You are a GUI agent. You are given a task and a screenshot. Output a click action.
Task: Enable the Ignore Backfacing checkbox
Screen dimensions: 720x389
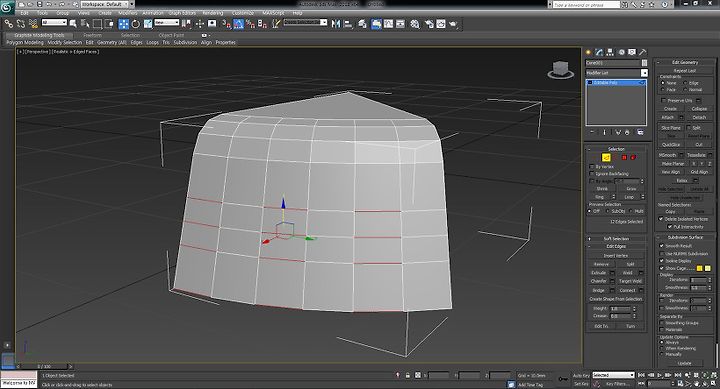point(591,174)
